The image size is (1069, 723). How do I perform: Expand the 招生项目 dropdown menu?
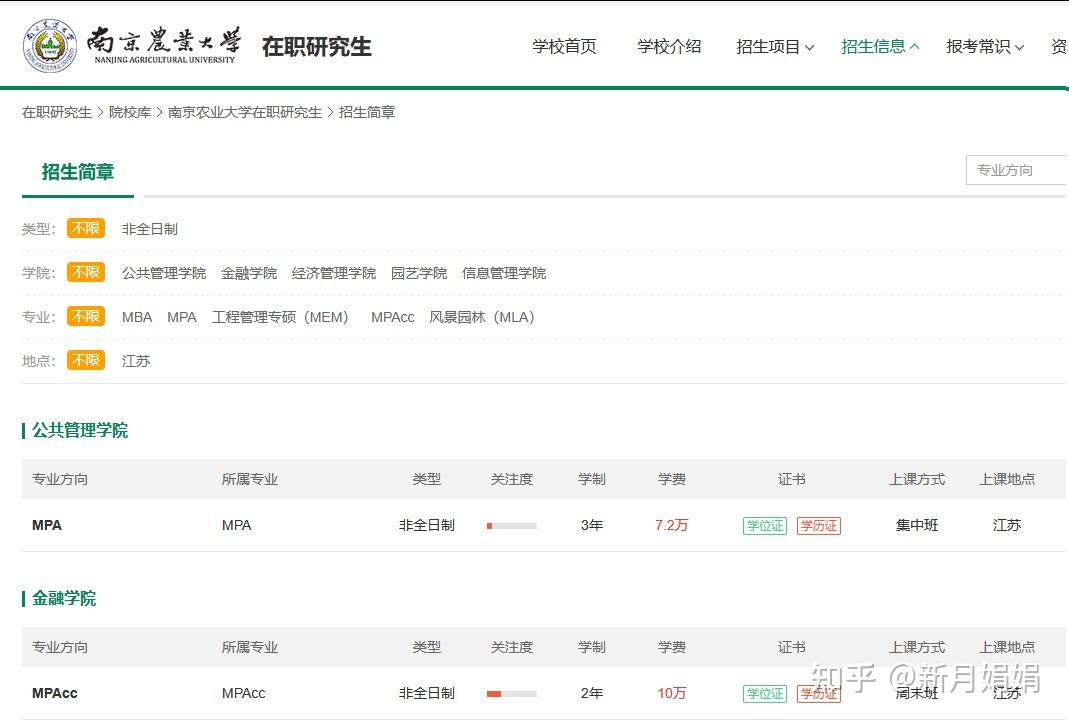pos(775,46)
